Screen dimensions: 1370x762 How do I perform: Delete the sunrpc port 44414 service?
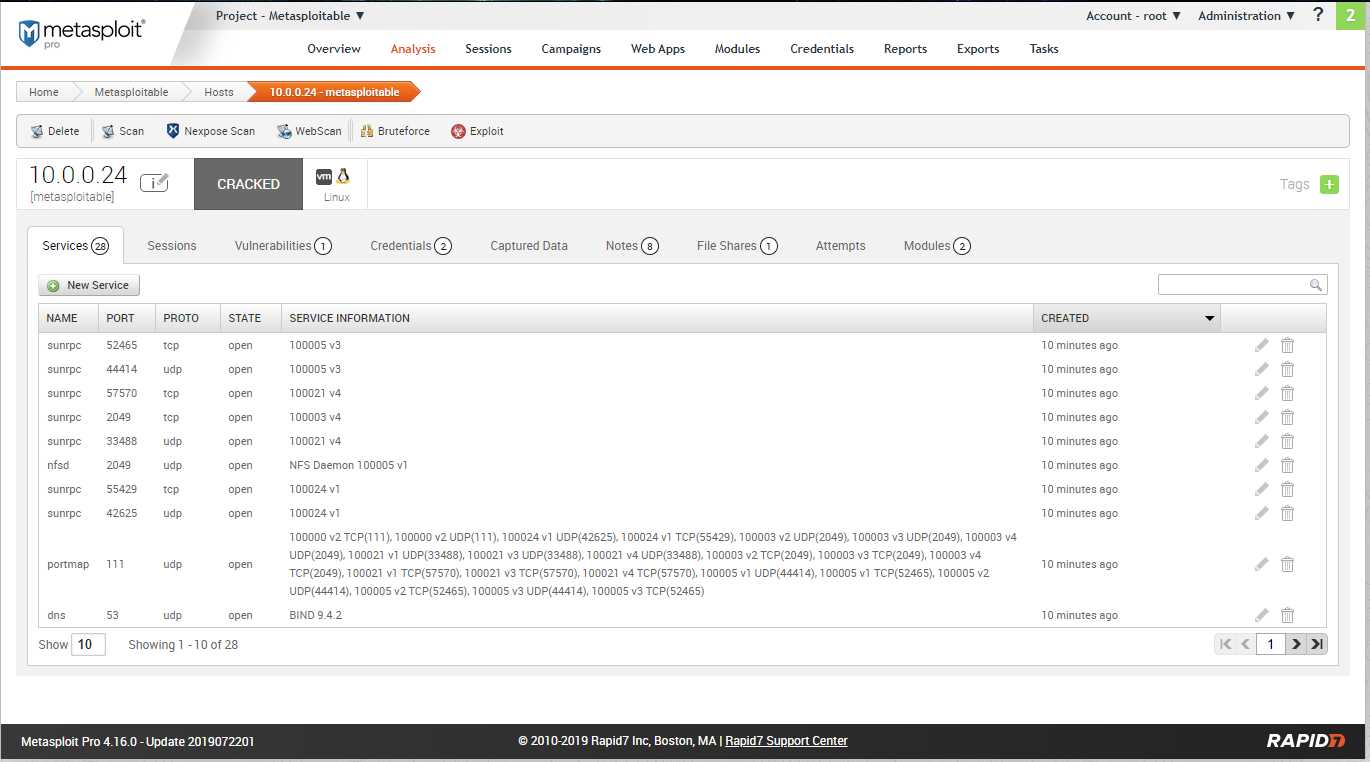[x=1287, y=369]
